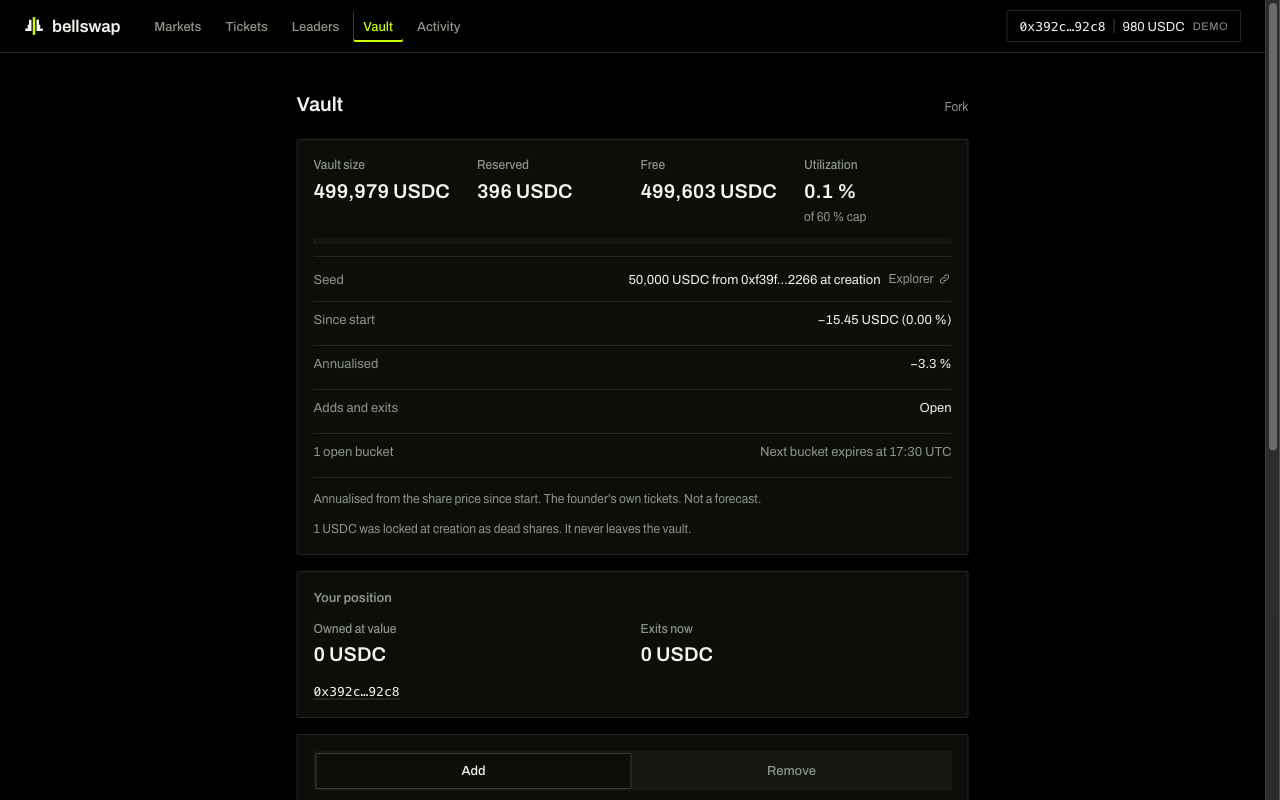Switch to the Add tab
This screenshot has width=1280, height=800.
tap(473, 771)
